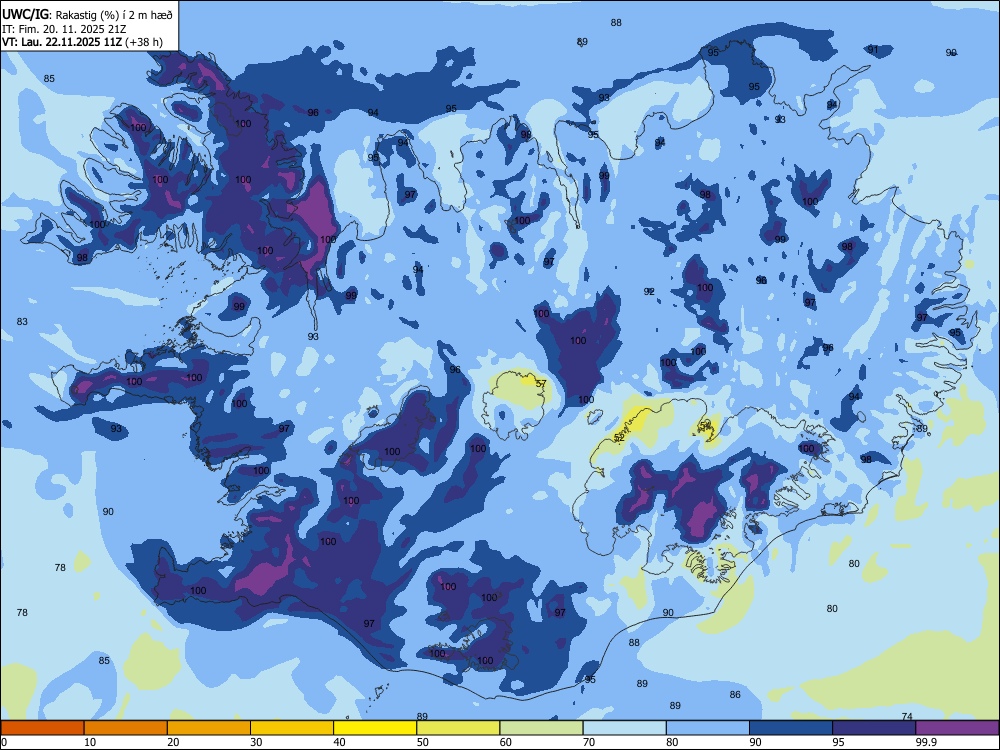
Task: Click the '57' humidity value on the yellow glacier
Action: coord(541,384)
